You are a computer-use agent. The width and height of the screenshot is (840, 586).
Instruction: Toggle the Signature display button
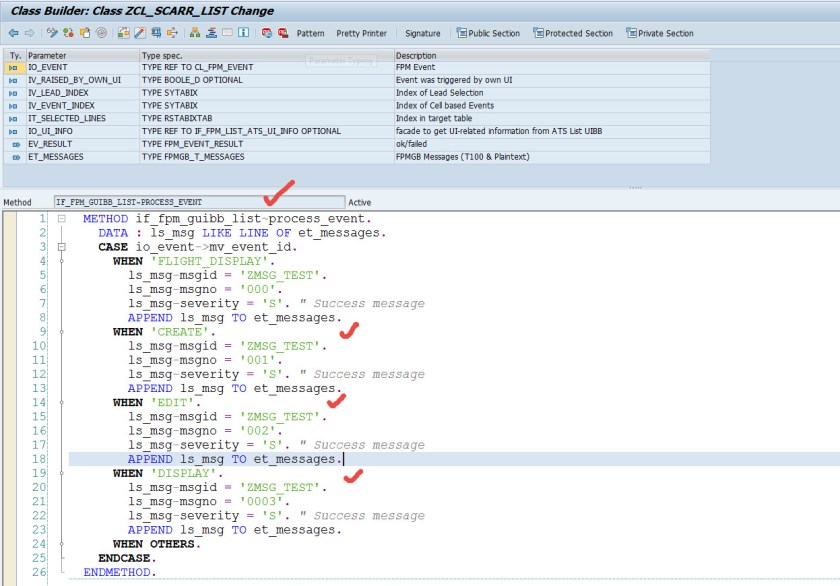pyautogui.click(x=422, y=33)
